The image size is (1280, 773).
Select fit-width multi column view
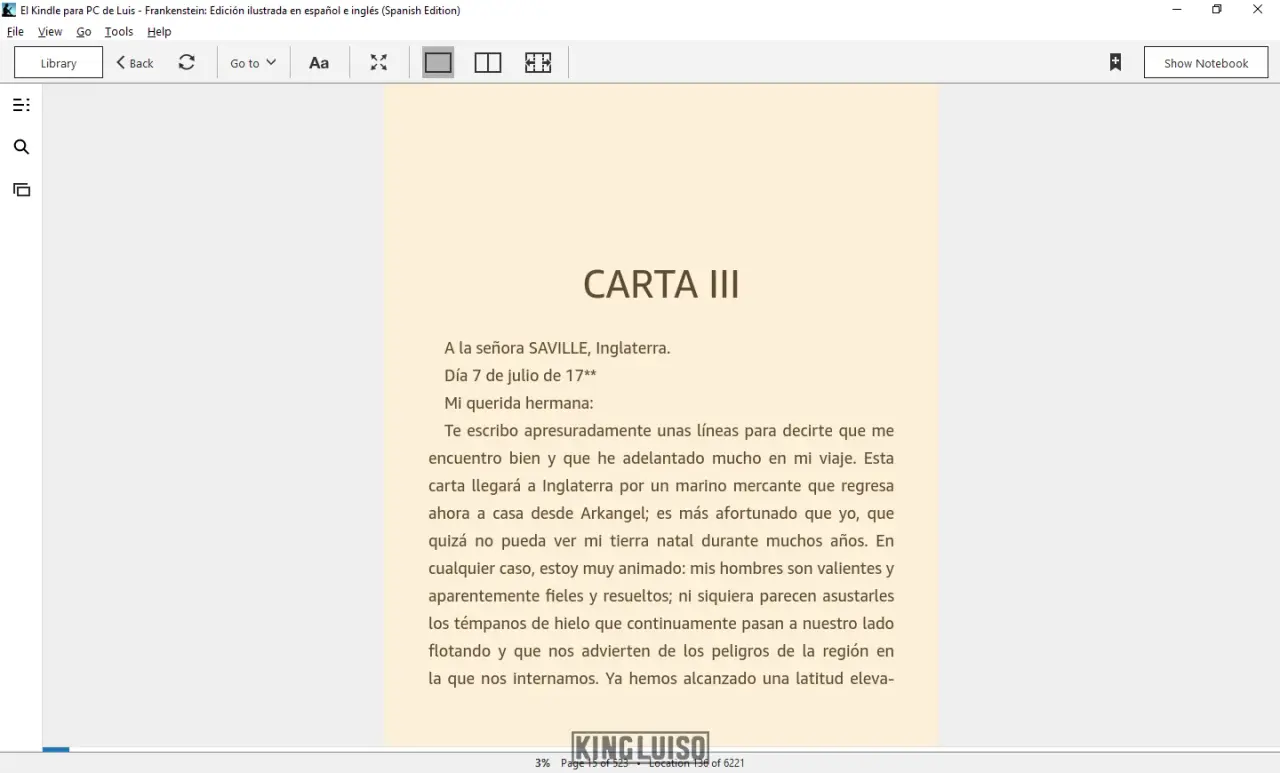pyautogui.click(x=538, y=62)
